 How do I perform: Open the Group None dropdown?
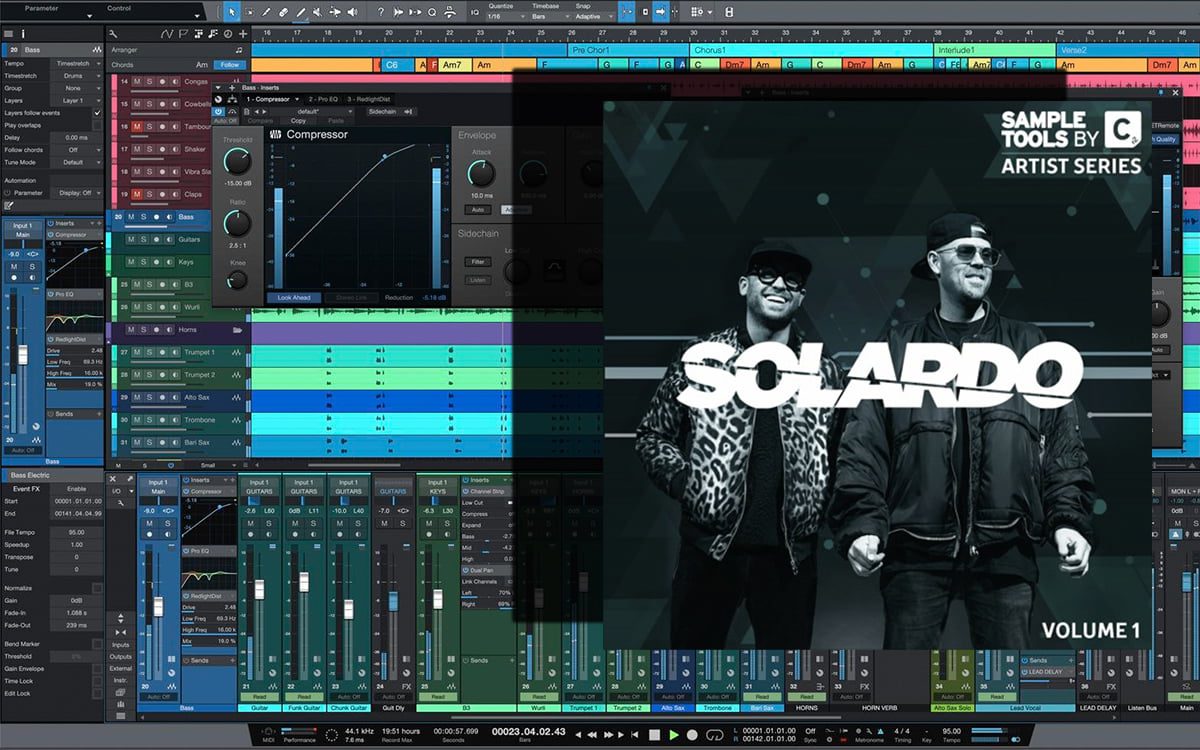tap(74, 88)
